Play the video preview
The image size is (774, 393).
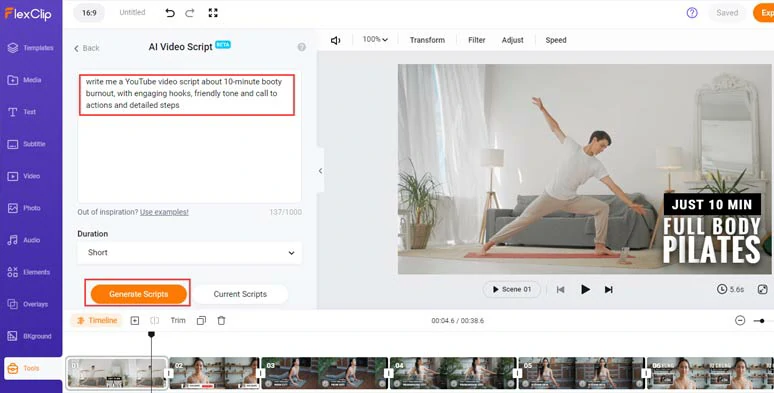point(585,289)
